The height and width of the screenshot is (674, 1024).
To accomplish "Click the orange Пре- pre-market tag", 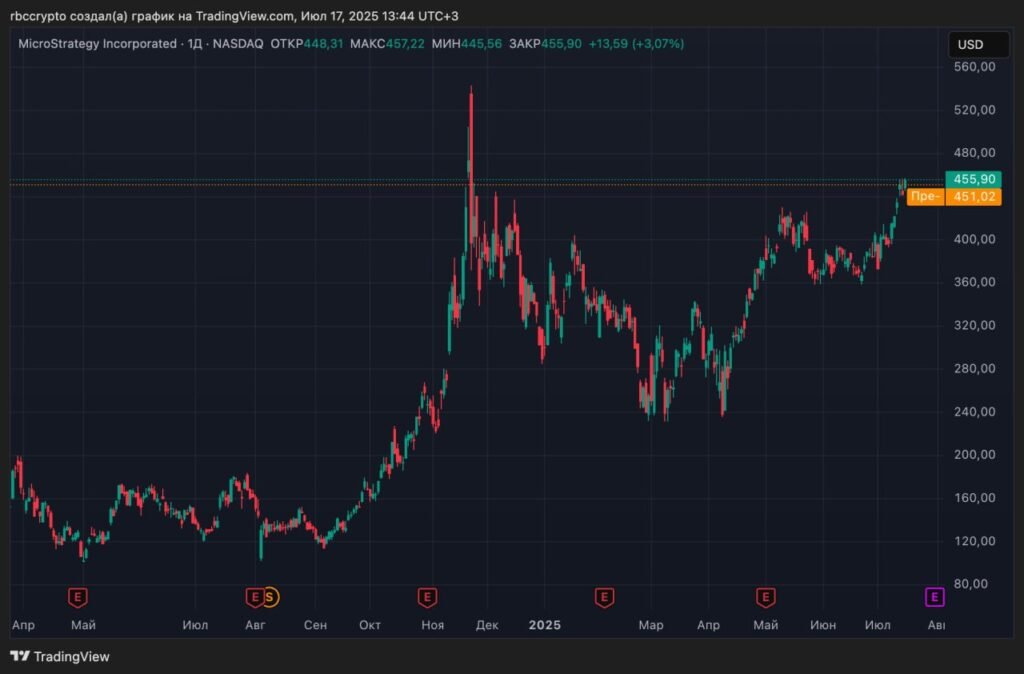I will click(925, 197).
